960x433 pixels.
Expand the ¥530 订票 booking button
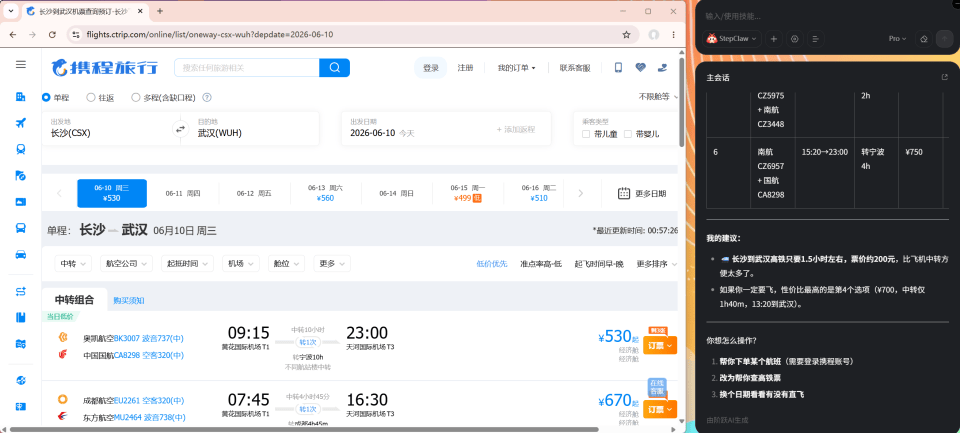(x=660, y=345)
